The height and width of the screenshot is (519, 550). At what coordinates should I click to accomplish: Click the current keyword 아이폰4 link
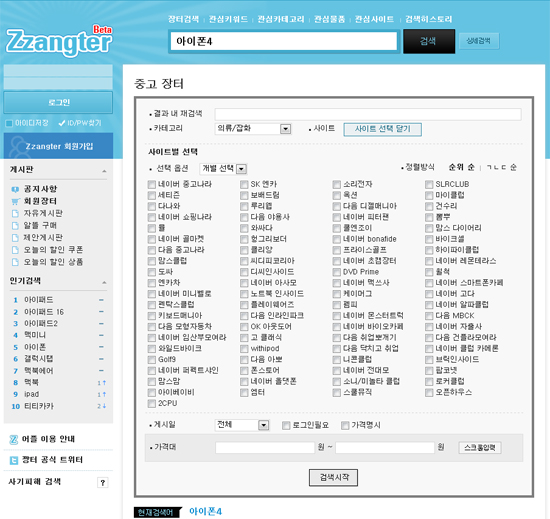tap(206, 512)
